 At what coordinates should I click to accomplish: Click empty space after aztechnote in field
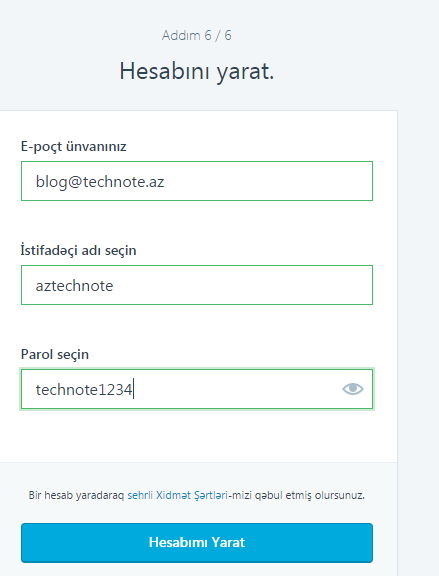(242, 285)
